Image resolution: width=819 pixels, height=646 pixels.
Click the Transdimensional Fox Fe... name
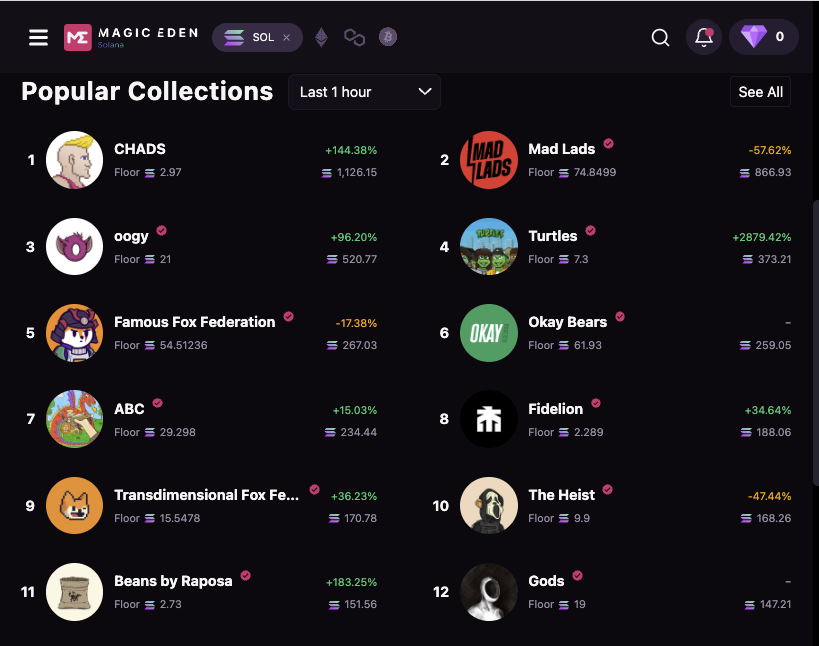(206, 495)
